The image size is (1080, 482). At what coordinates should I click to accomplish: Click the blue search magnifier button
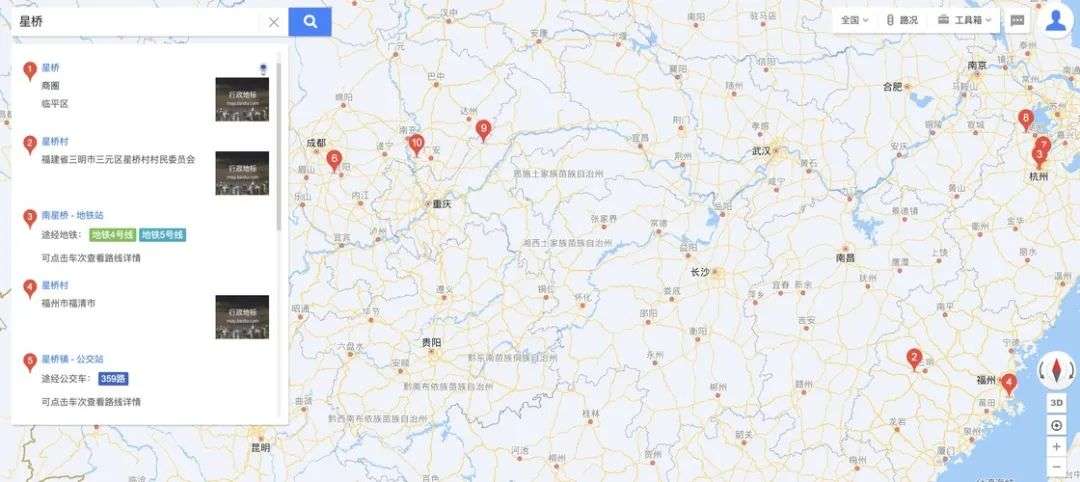point(310,22)
